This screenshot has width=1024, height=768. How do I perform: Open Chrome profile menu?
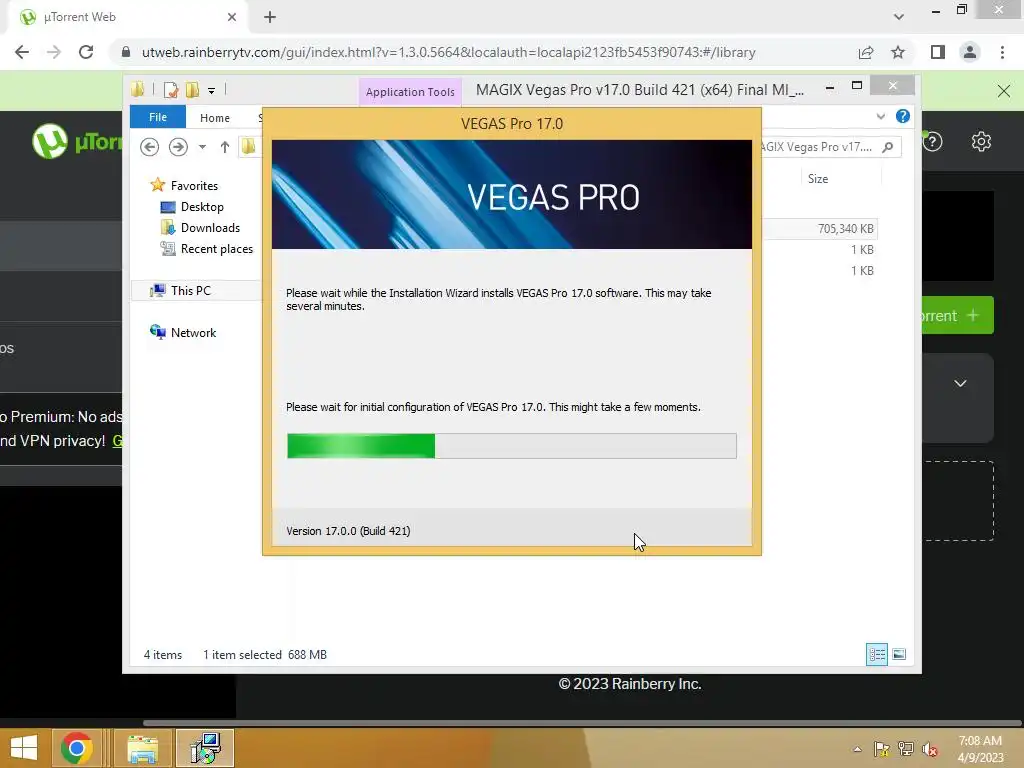[x=970, y=52]
